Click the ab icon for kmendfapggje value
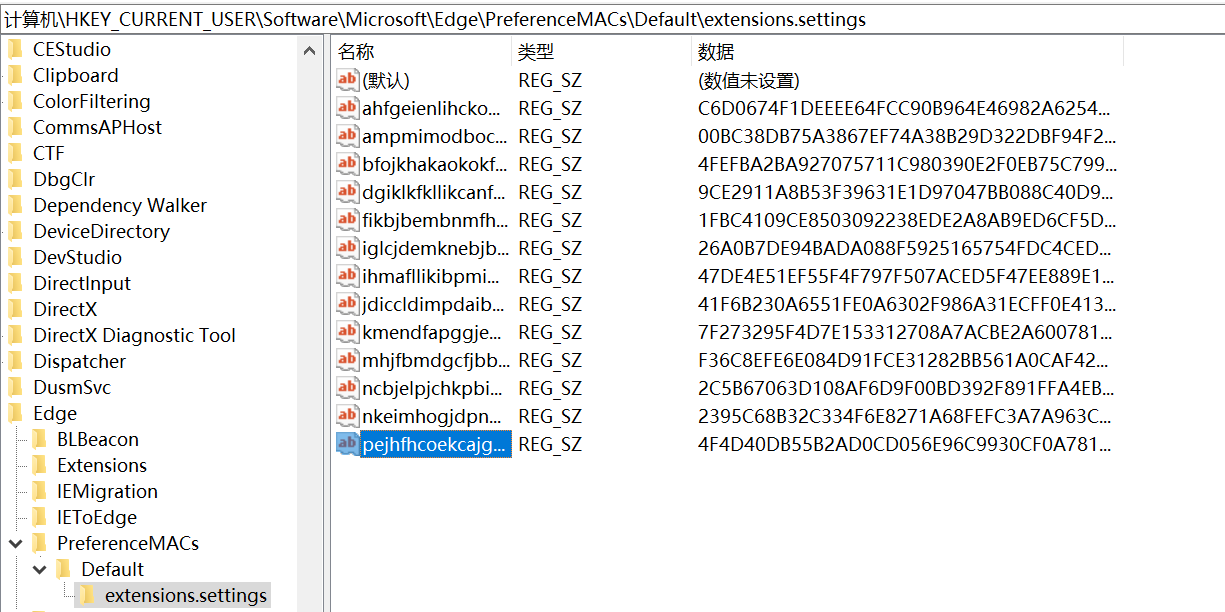The width and height of the screenshot is (1225, 612). point(347,332)
